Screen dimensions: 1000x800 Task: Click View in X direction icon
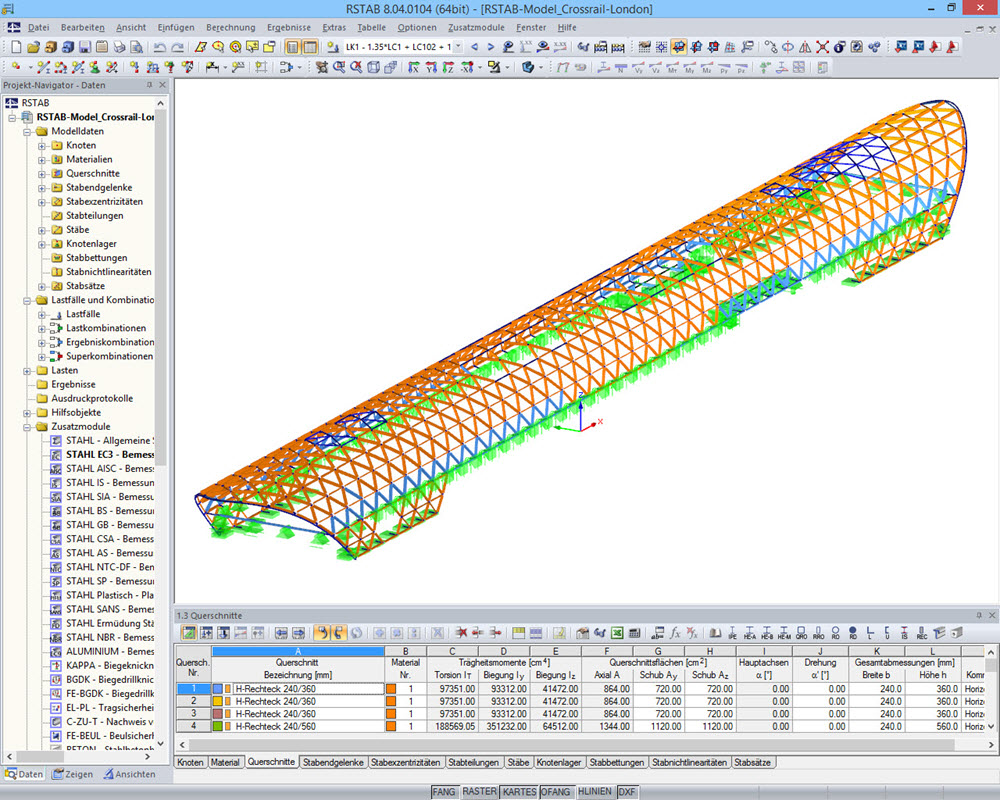coord(413,67)
